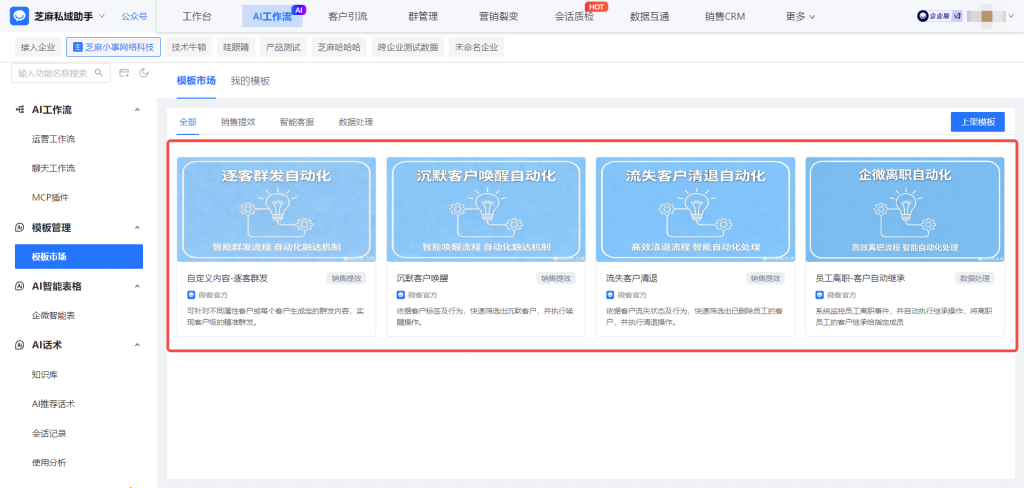
Task: Open 会话记录 in the sidebar
Action: [49, 433]
